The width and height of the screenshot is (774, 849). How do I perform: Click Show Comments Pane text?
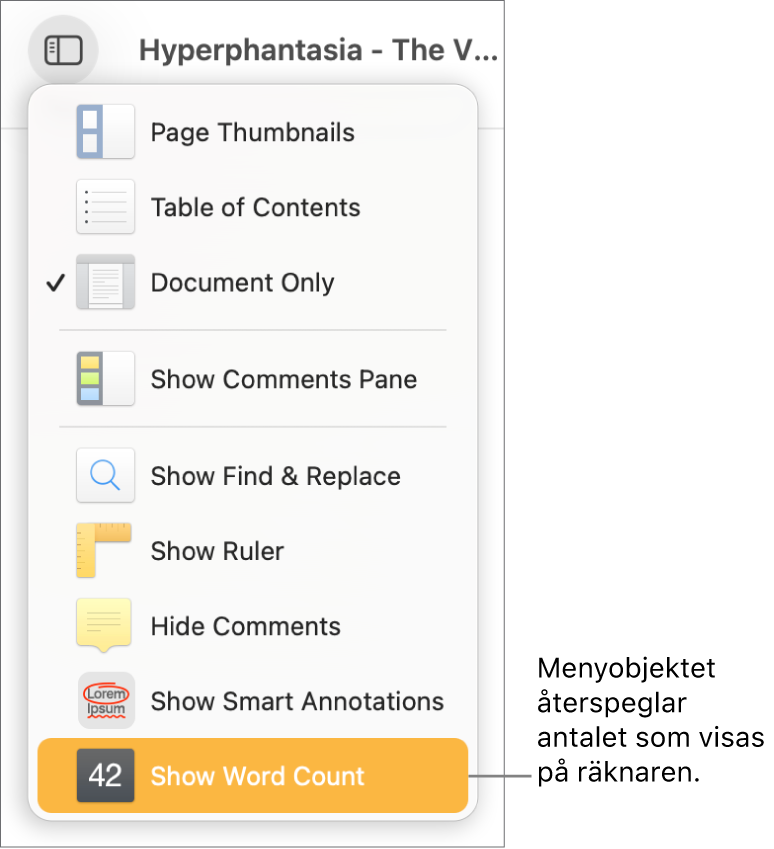[x=283, y=380]
